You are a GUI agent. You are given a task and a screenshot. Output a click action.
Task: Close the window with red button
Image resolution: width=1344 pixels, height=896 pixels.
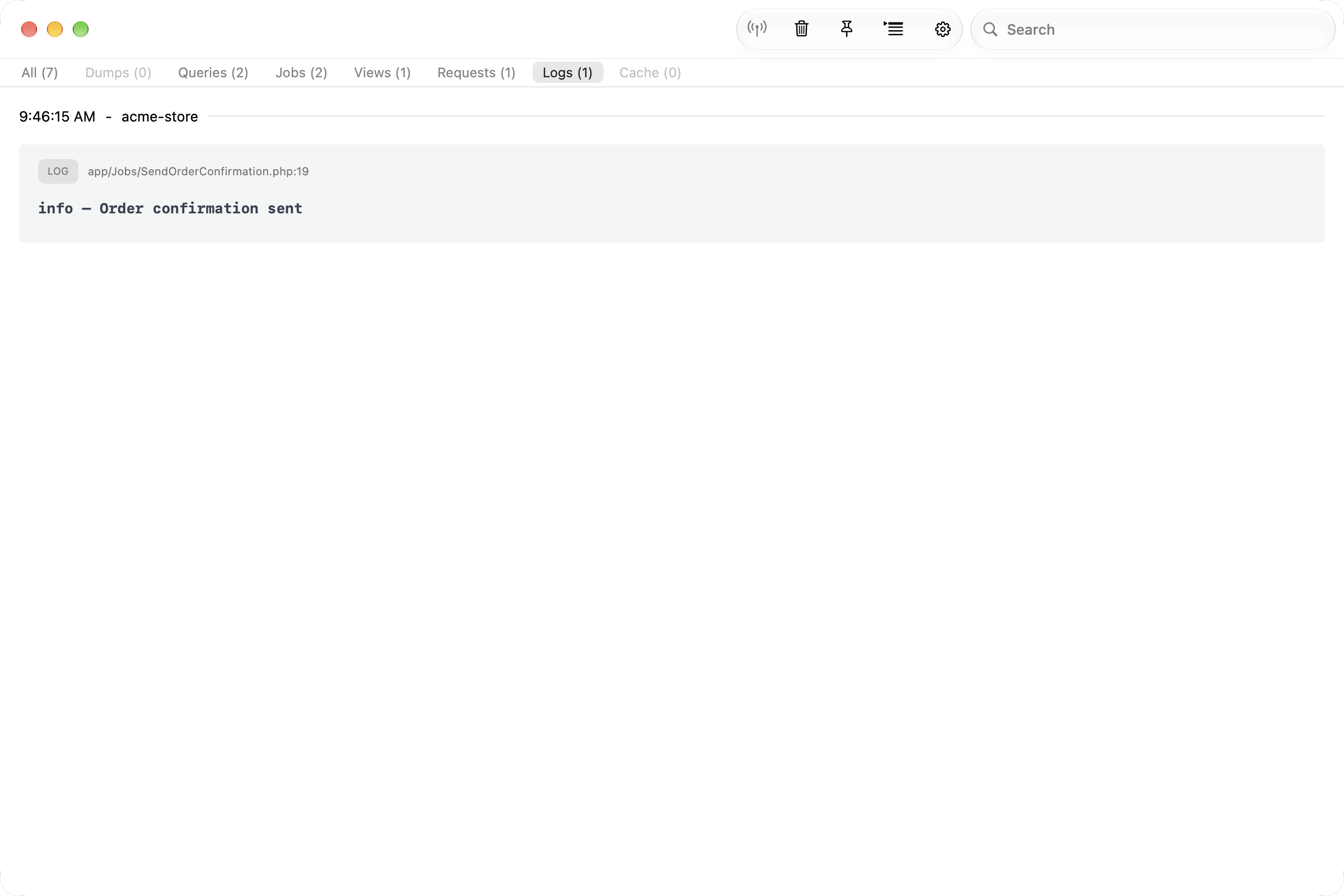[x=29, y=29]
